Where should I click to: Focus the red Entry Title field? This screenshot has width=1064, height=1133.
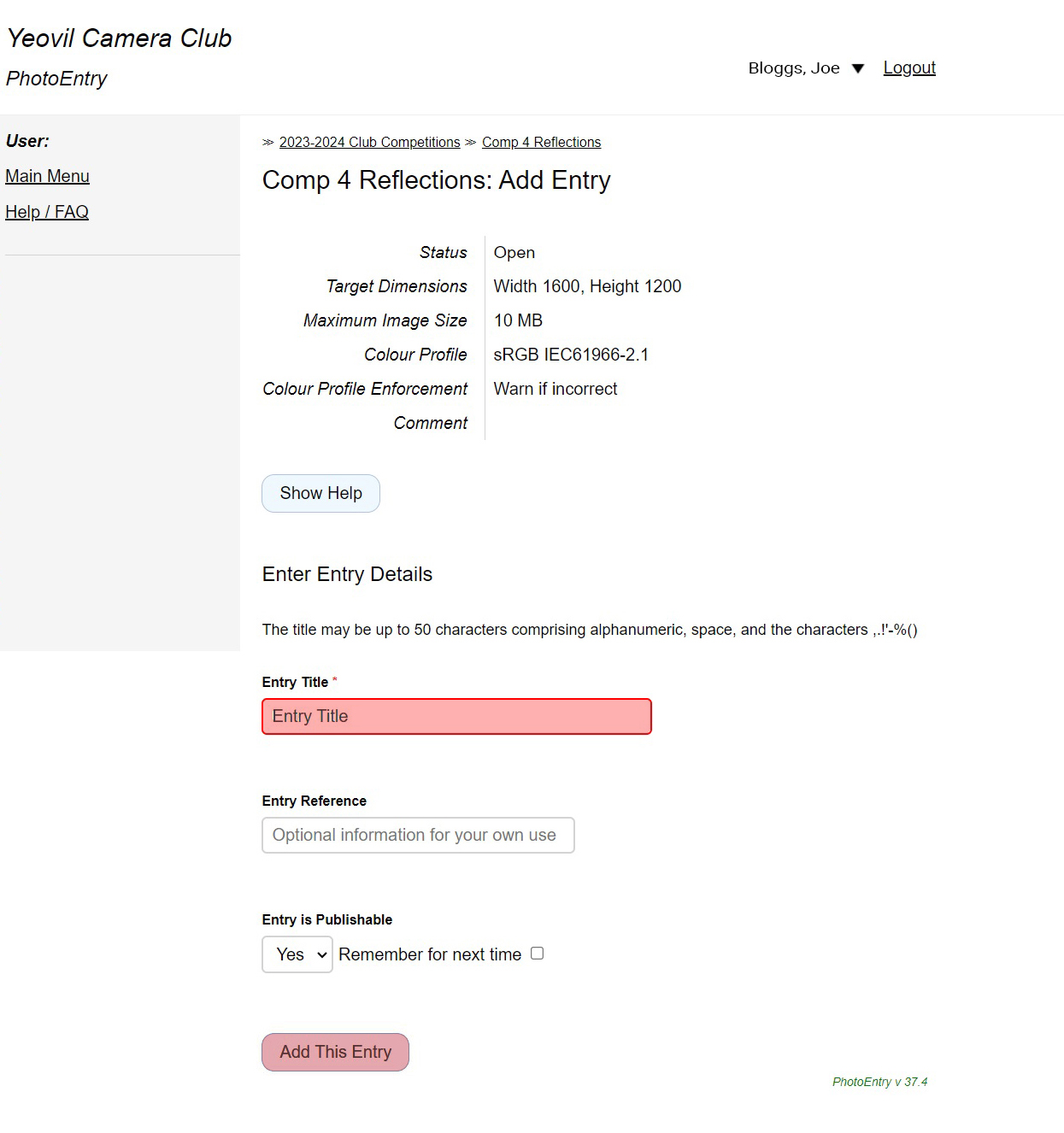(x=456, y=716)
